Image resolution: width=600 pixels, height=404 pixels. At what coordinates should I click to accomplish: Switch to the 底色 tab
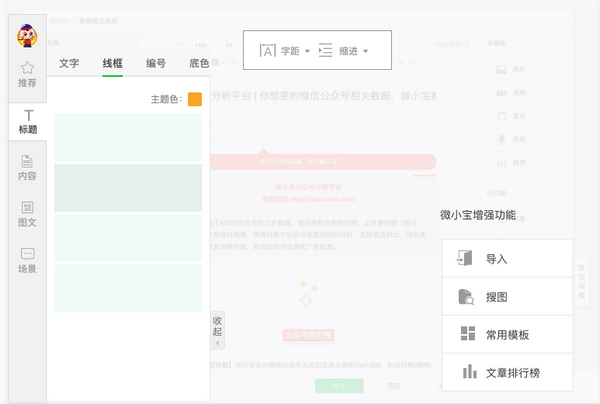[198, 63]
